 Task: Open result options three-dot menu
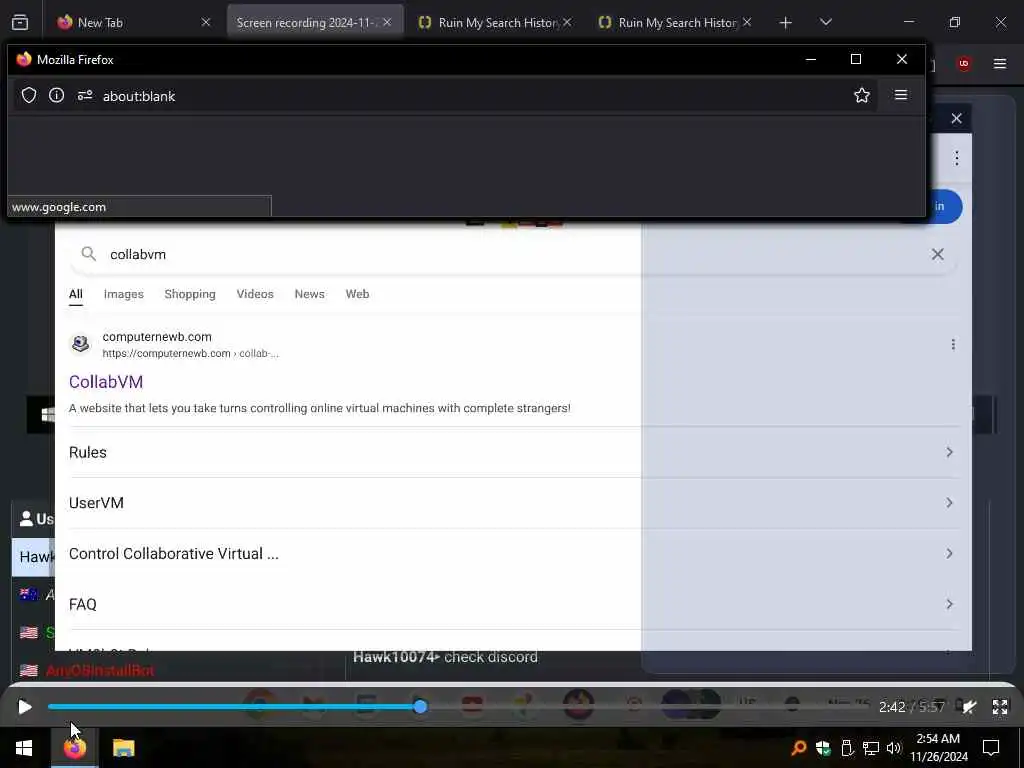(953, 344)
